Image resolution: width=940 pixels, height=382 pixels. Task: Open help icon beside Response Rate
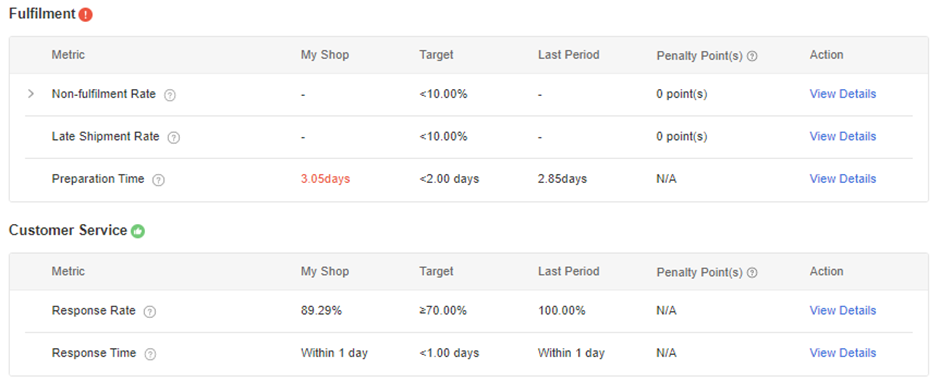click(150, 311)
